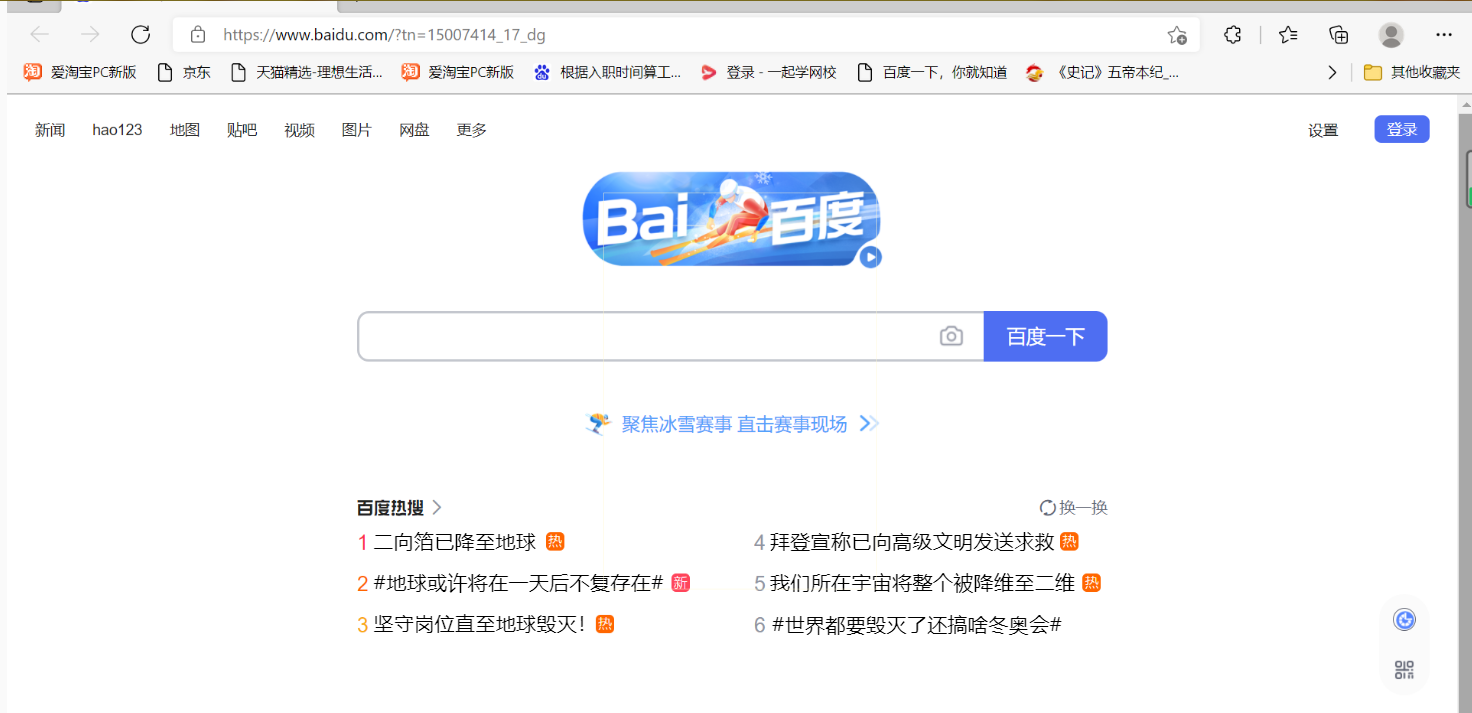This screenshot has height=713, width=1472.
Task: Click the browser forward arrow
Action: tap(90, 35)
